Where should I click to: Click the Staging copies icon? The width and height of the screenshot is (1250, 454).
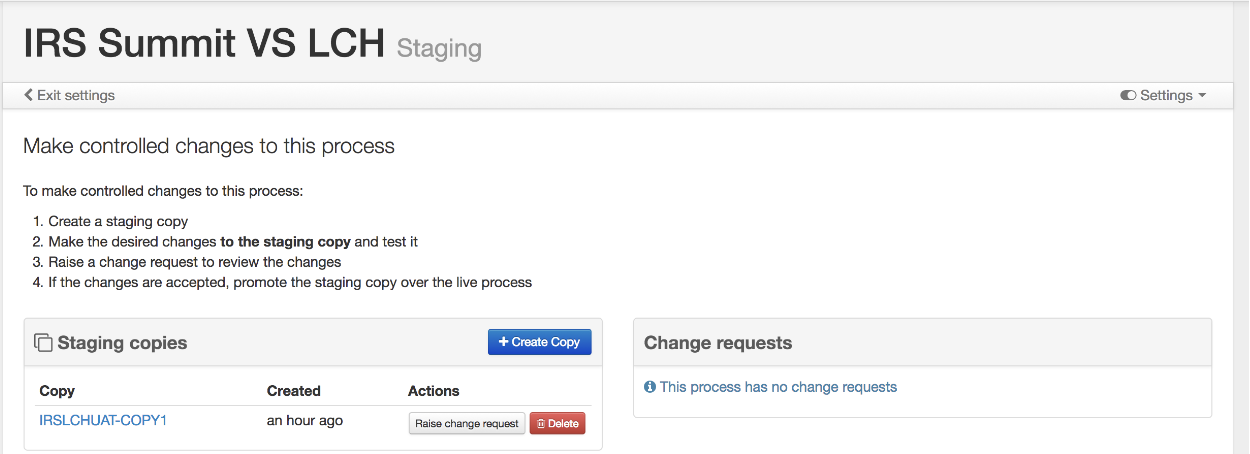(43, 343)
